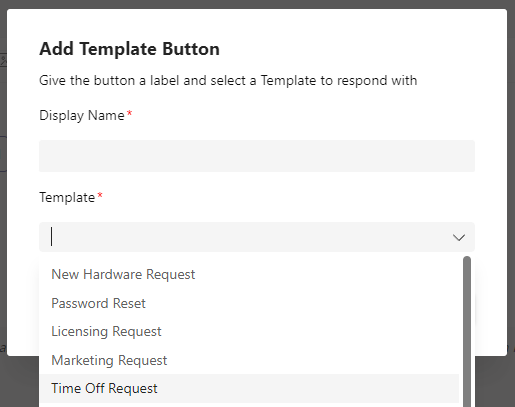Screen dimensions: 515x407
Task: Choose the highlighted Time Off Request
Action: (x=249, y=388)
